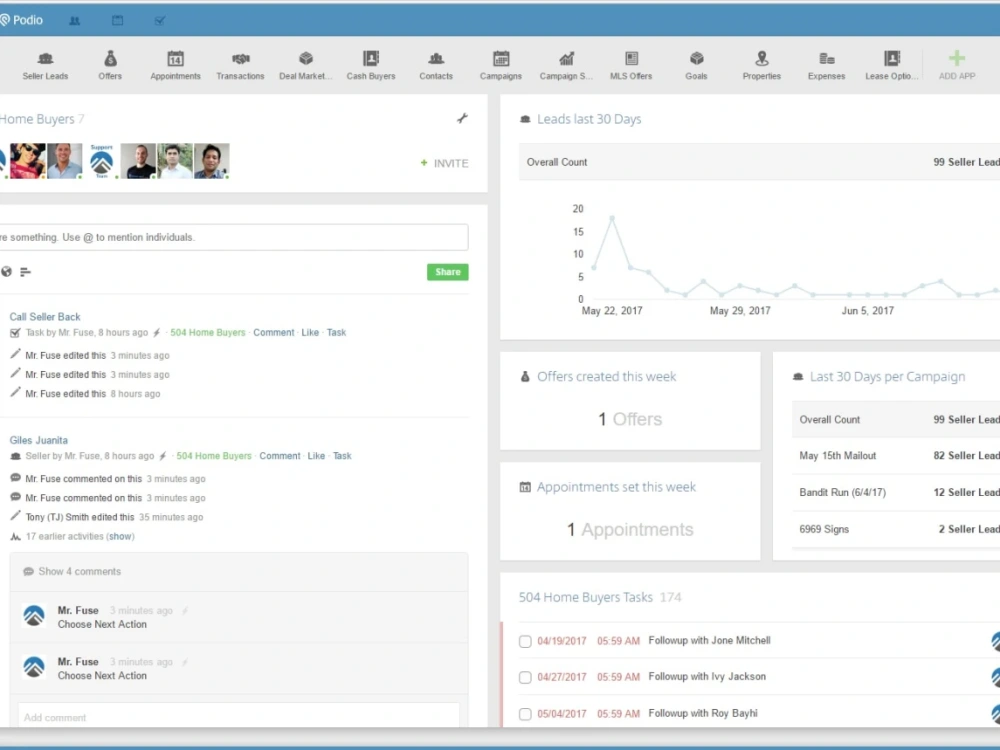Select the 6969 Signs row
This screenshot has height=750, width=1000.
coord(896,529)
